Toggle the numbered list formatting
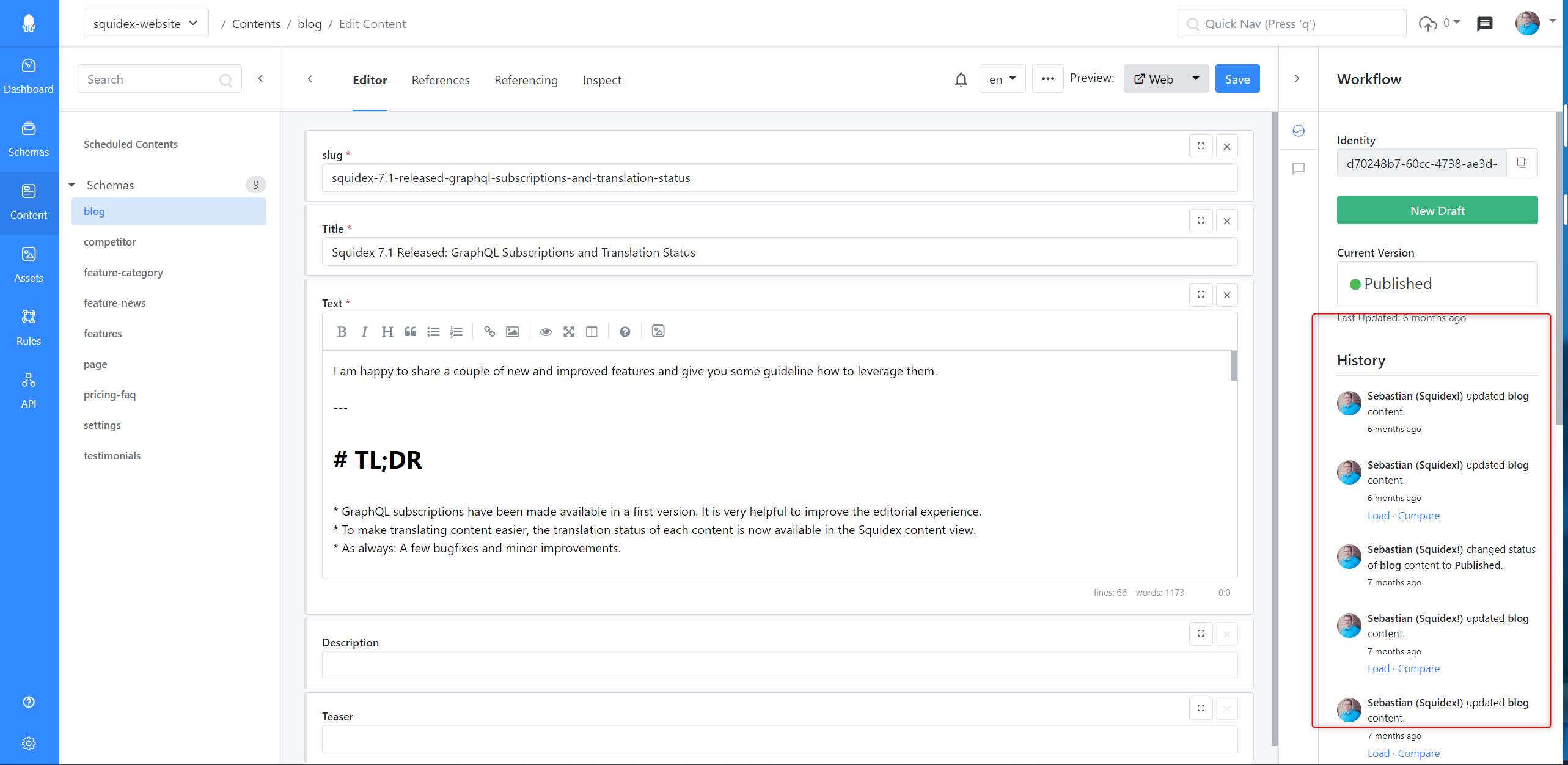This screenshot has height=765, width=1568. pyautogui.click(x=456, y=331)
